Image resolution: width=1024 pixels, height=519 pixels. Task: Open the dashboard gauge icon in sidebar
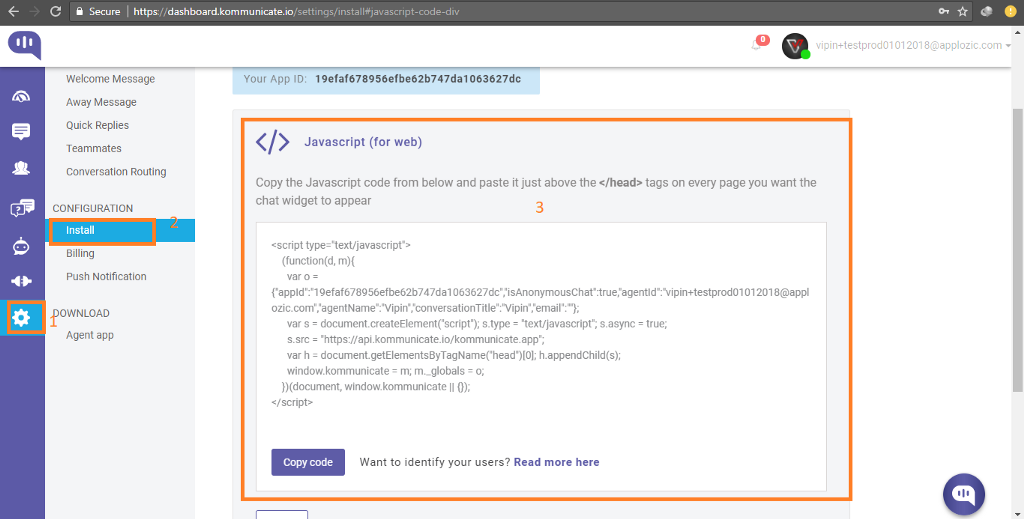click(21, 97)
